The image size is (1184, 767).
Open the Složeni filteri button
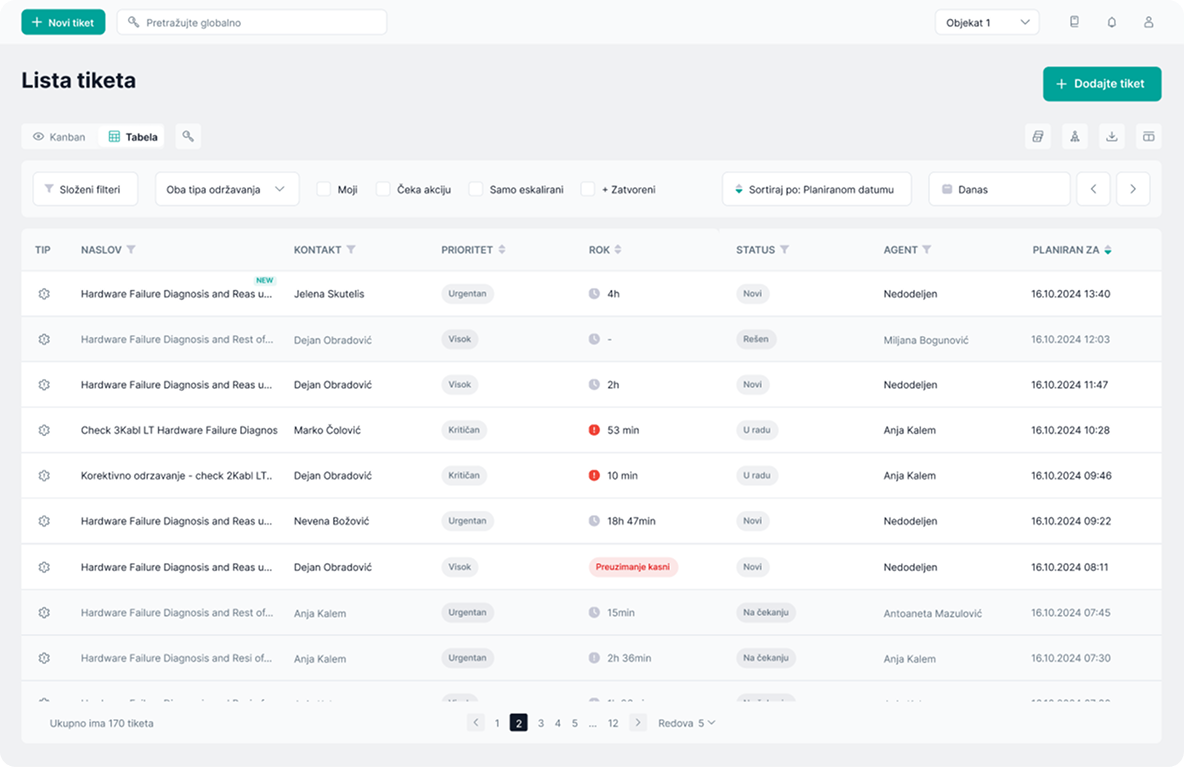point(85,189)
